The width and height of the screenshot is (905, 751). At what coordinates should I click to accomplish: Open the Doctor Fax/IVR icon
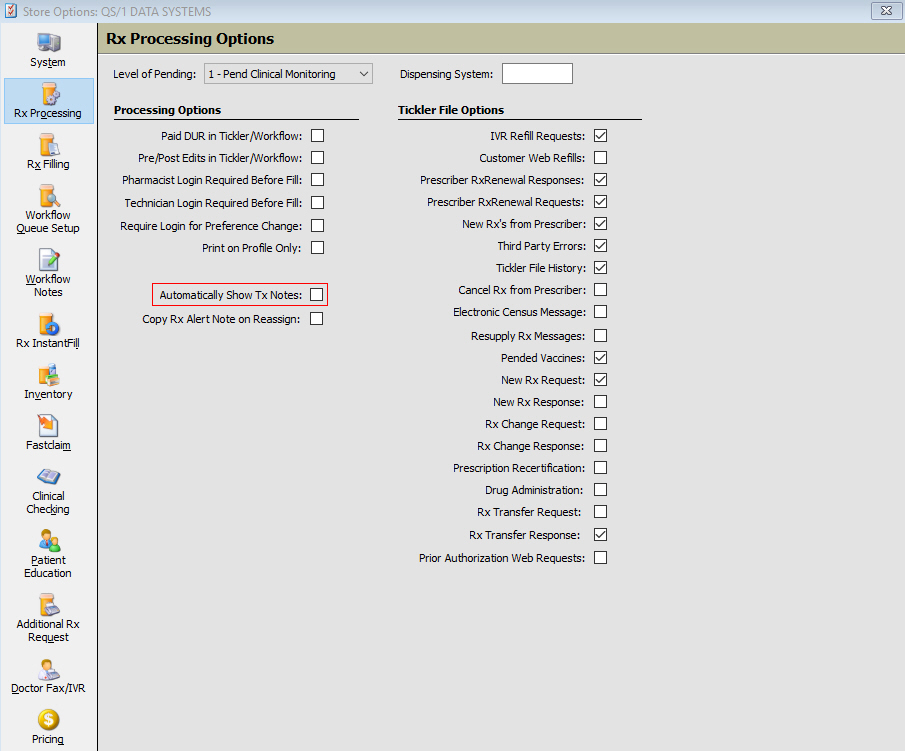(48, 670)
